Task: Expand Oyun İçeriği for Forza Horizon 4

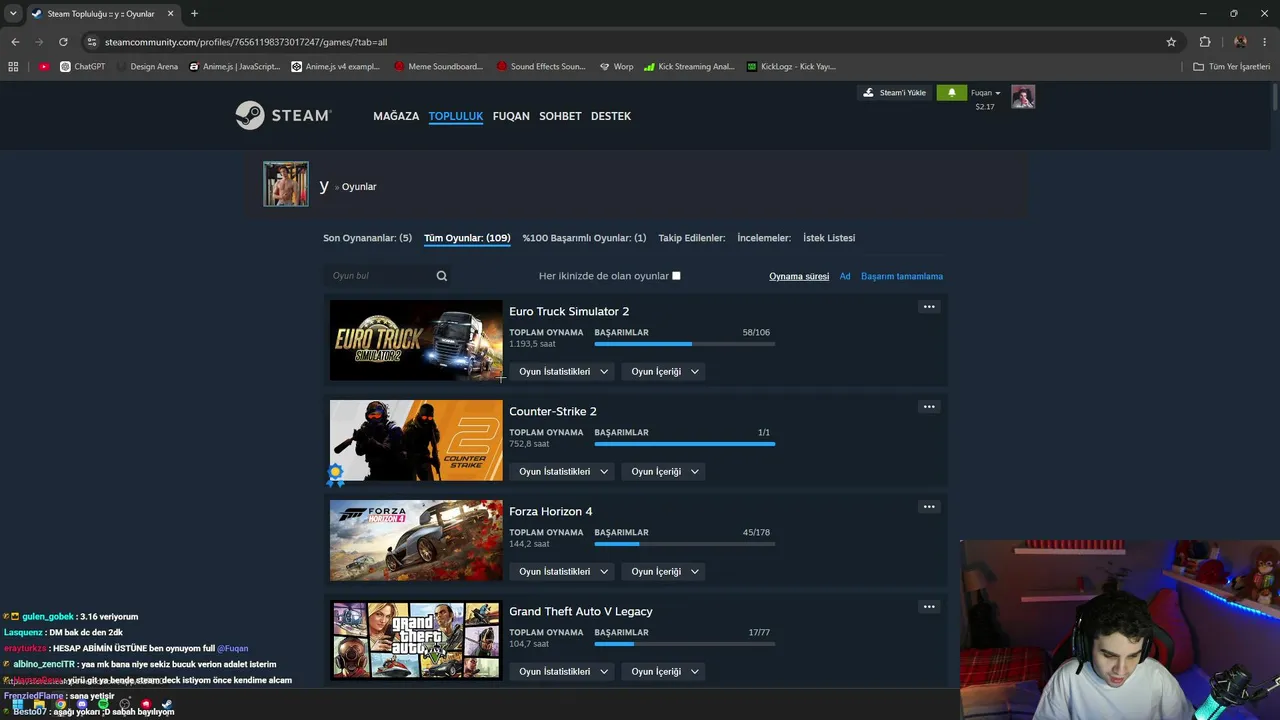Action: pos(664,572)
